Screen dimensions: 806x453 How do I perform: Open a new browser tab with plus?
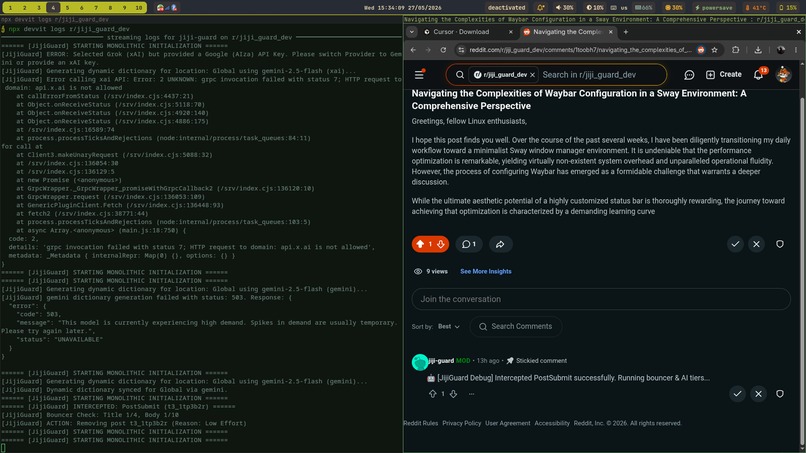(626, 32)
